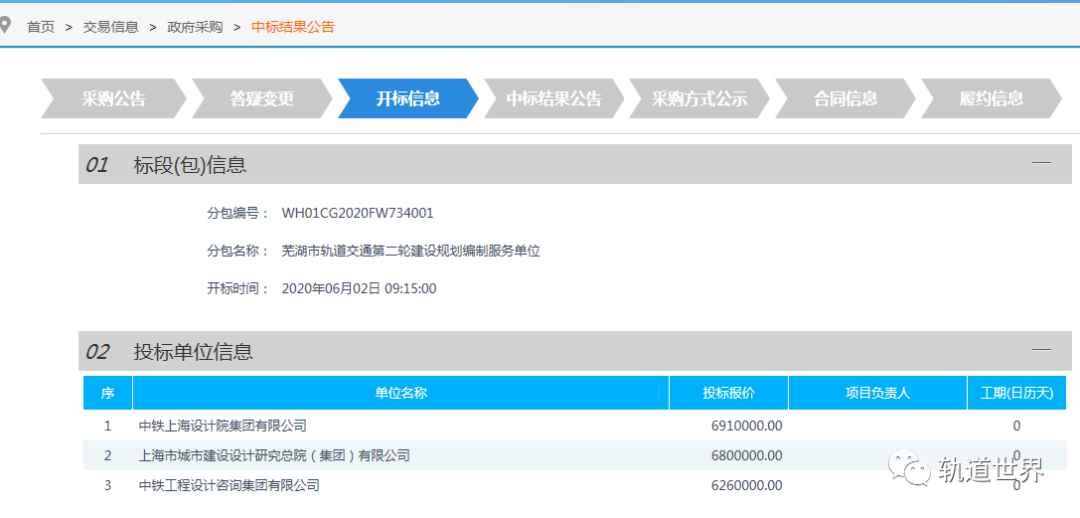Click the location pin icon in breadcrumb
The width and height of the screenshot is (1080, 518).
6,26
